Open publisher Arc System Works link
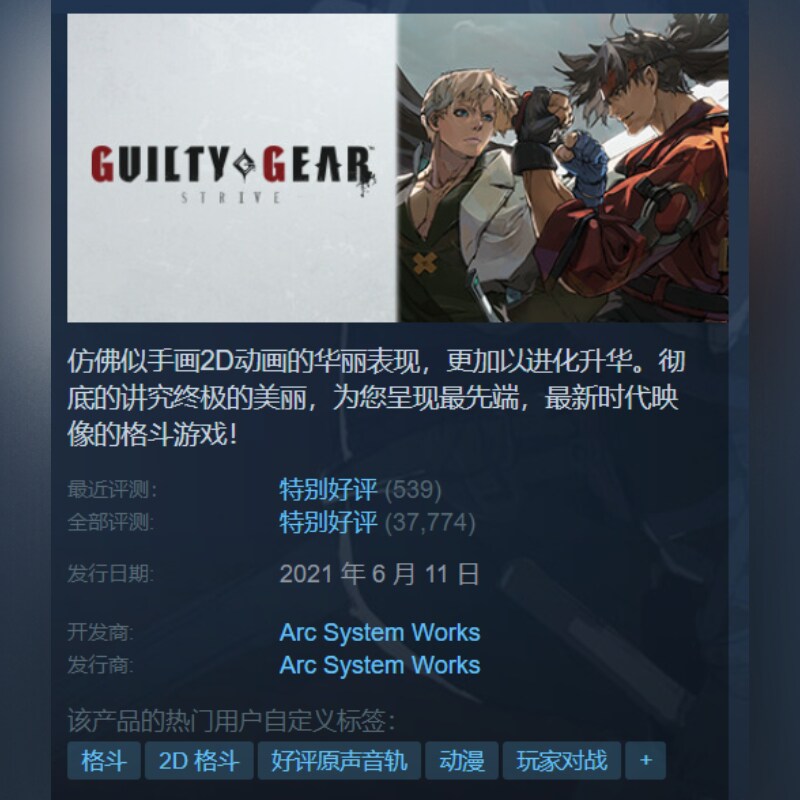This screenshot has width=800, height=800. (x=380, y=665)
